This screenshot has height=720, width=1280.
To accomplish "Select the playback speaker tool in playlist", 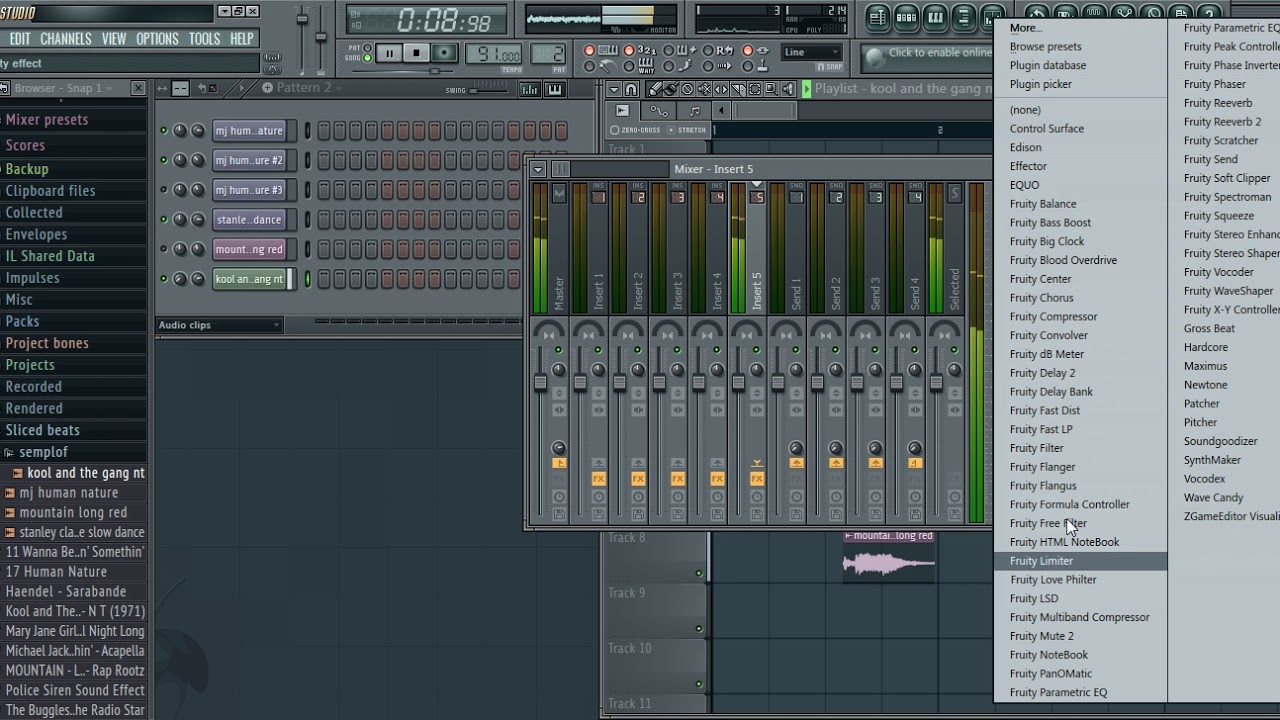I will tap(789, 89).
